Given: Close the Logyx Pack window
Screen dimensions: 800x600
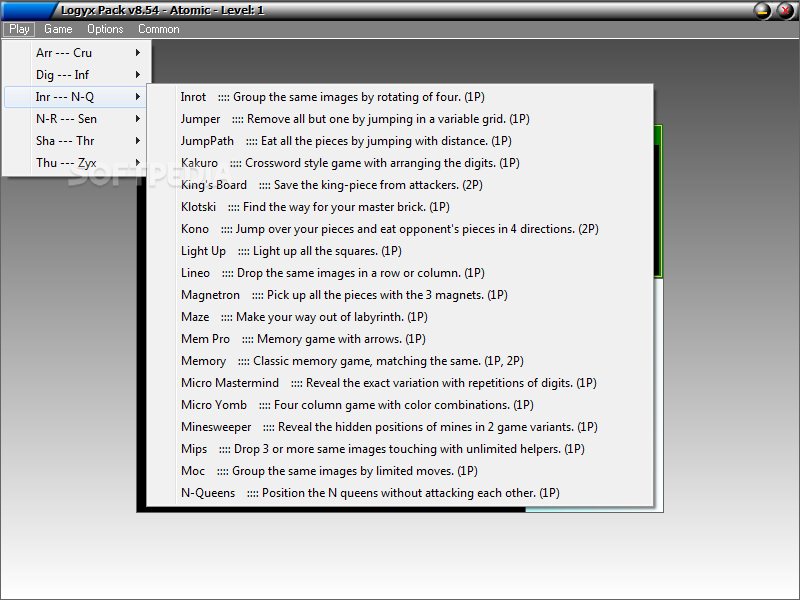Looking at the screenshot, I should click(785, 10).
